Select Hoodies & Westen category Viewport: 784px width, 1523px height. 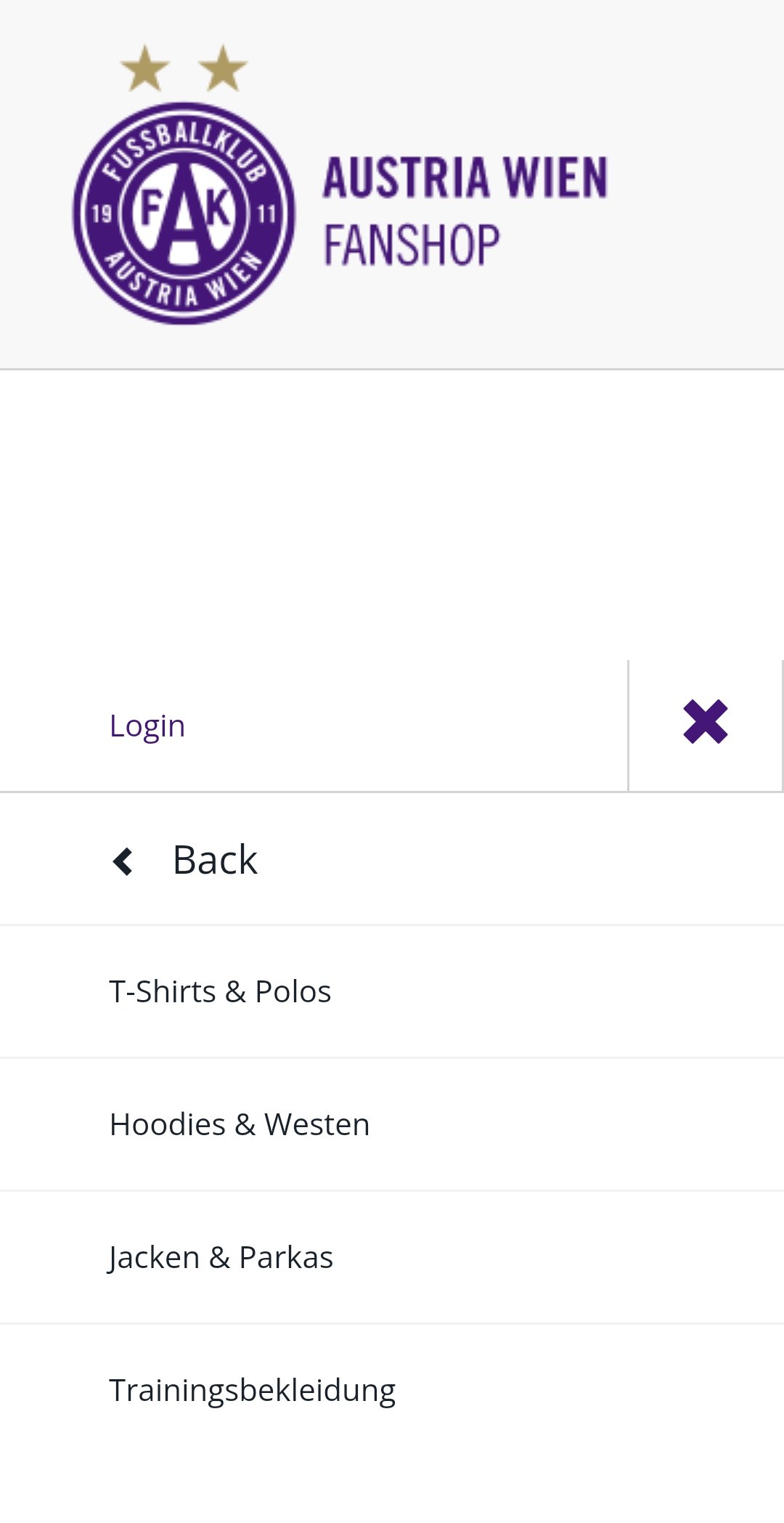click(392, 1124)
